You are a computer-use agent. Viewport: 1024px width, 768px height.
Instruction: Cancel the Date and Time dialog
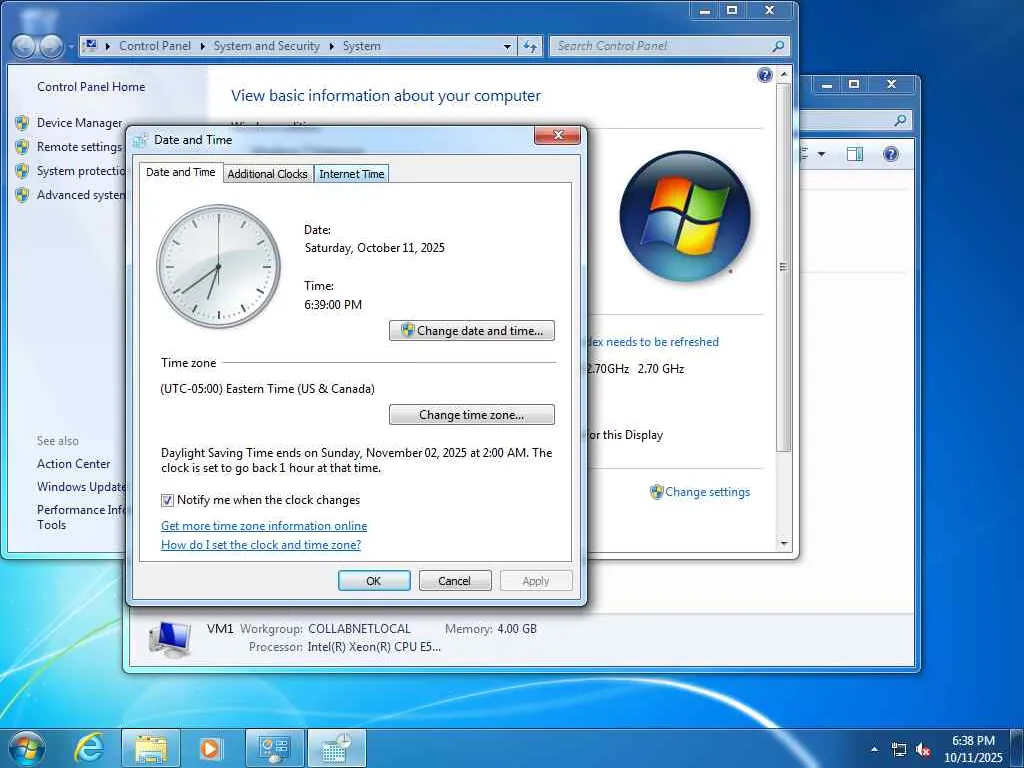pos(455,581)
